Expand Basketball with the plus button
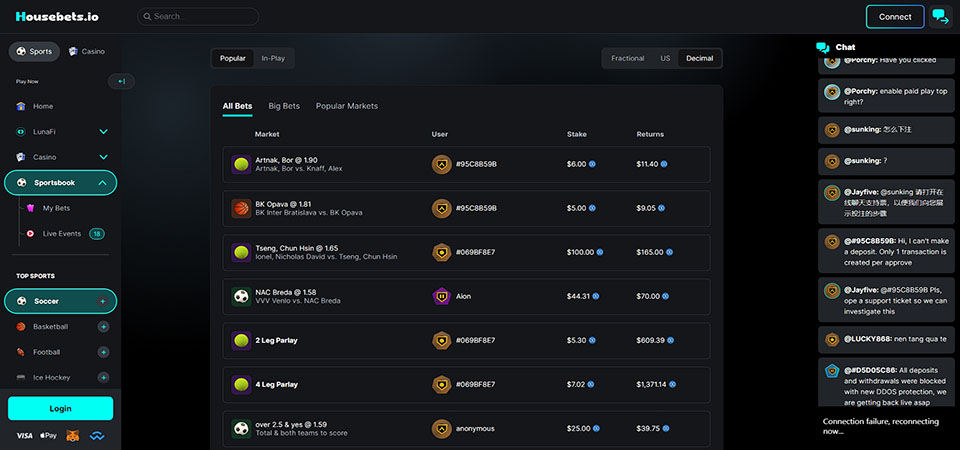This screenshot has height=450, width=960. [x=103, y=327]
